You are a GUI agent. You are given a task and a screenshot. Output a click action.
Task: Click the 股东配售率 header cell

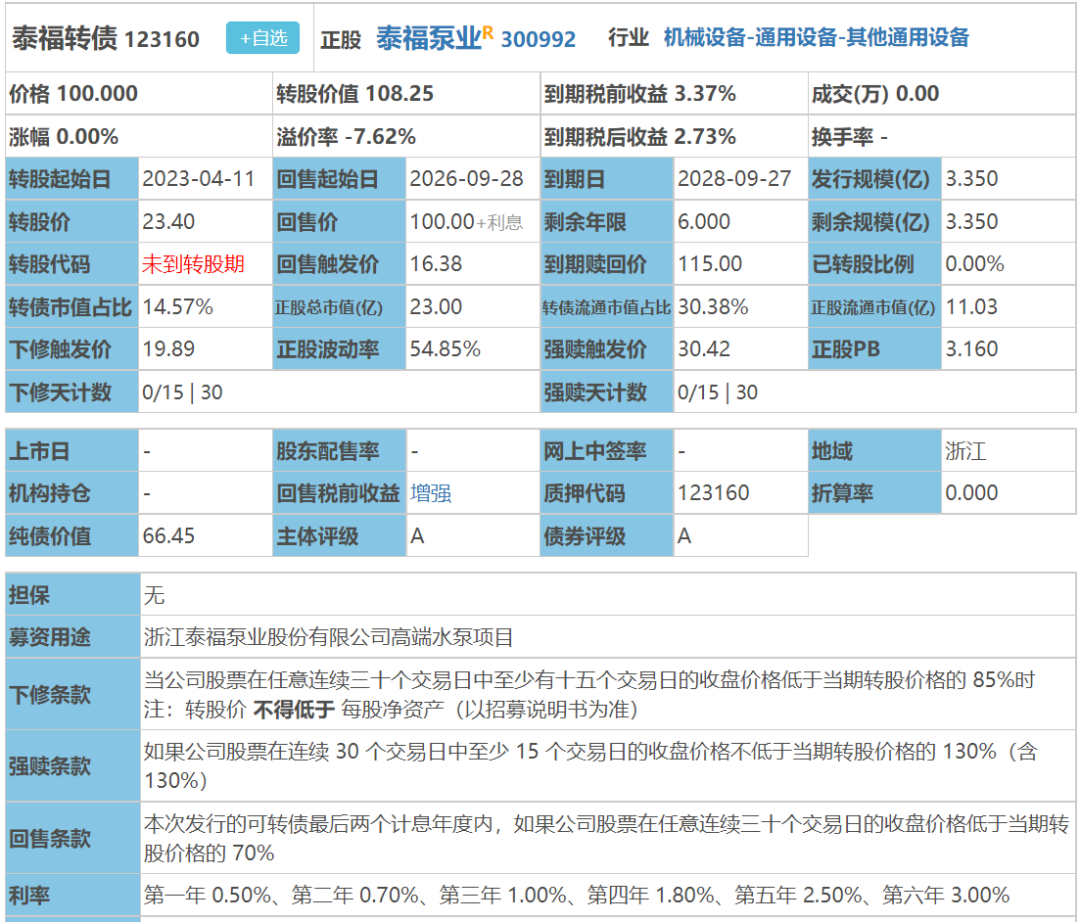[339, 451]
